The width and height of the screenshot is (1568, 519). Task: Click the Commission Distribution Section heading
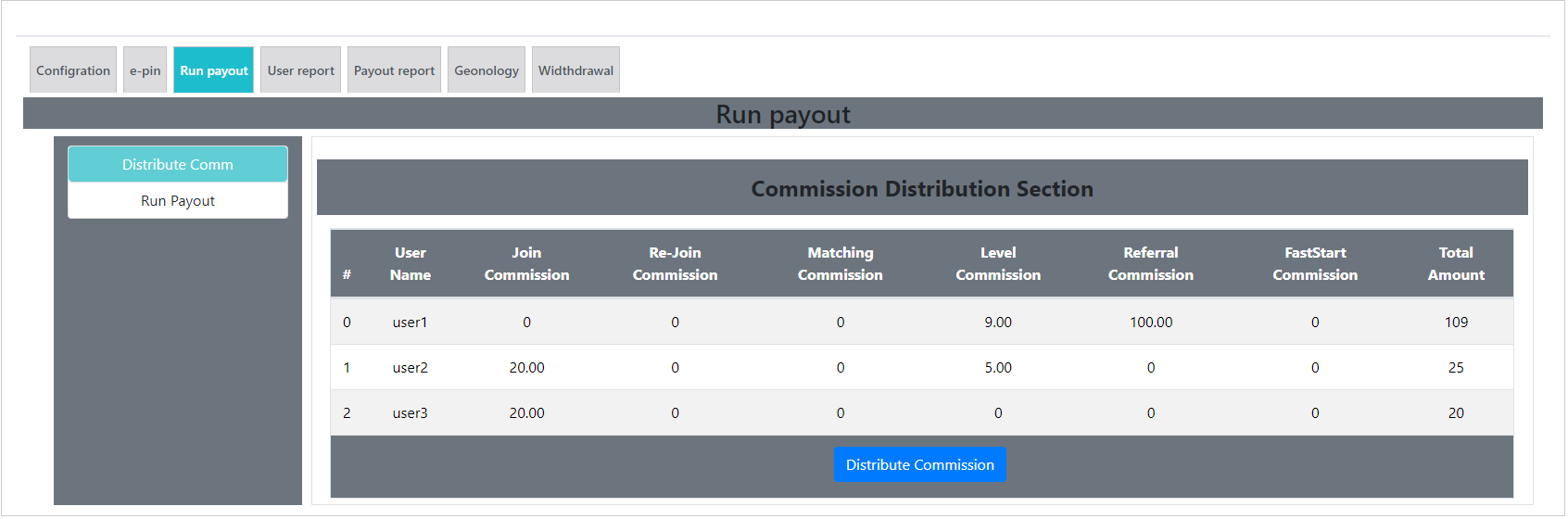922,189
